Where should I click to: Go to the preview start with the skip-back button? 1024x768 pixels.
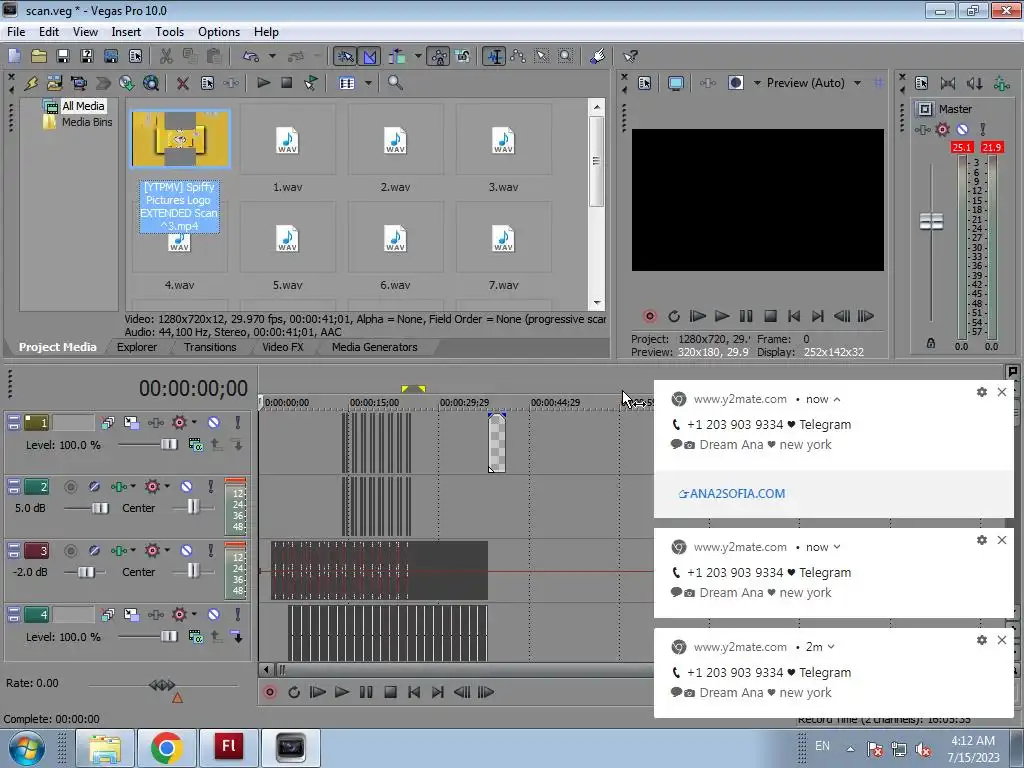[793, 316]
